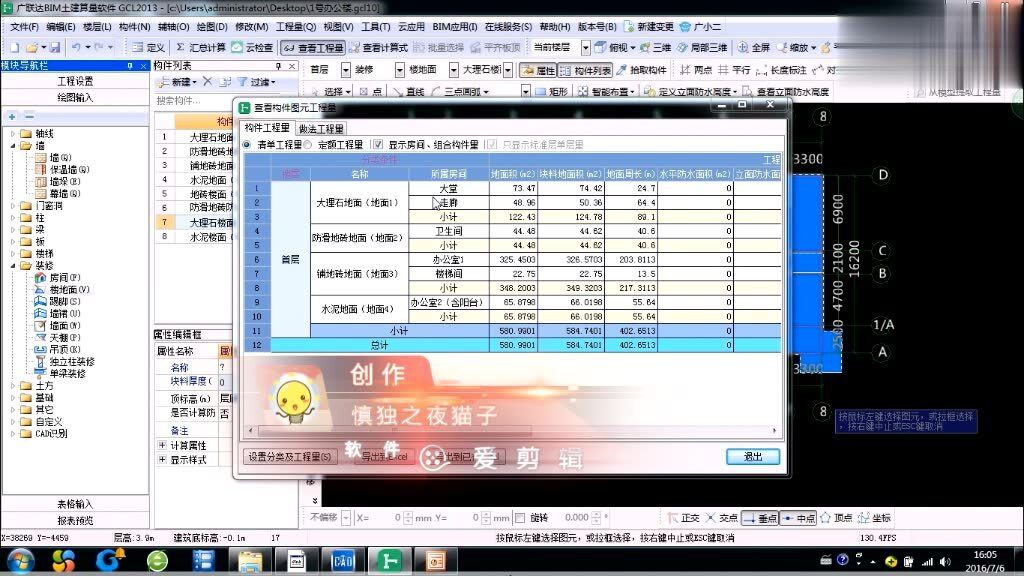Click the New file toolbar icon
1024x576 pixels.
point(14,48)
